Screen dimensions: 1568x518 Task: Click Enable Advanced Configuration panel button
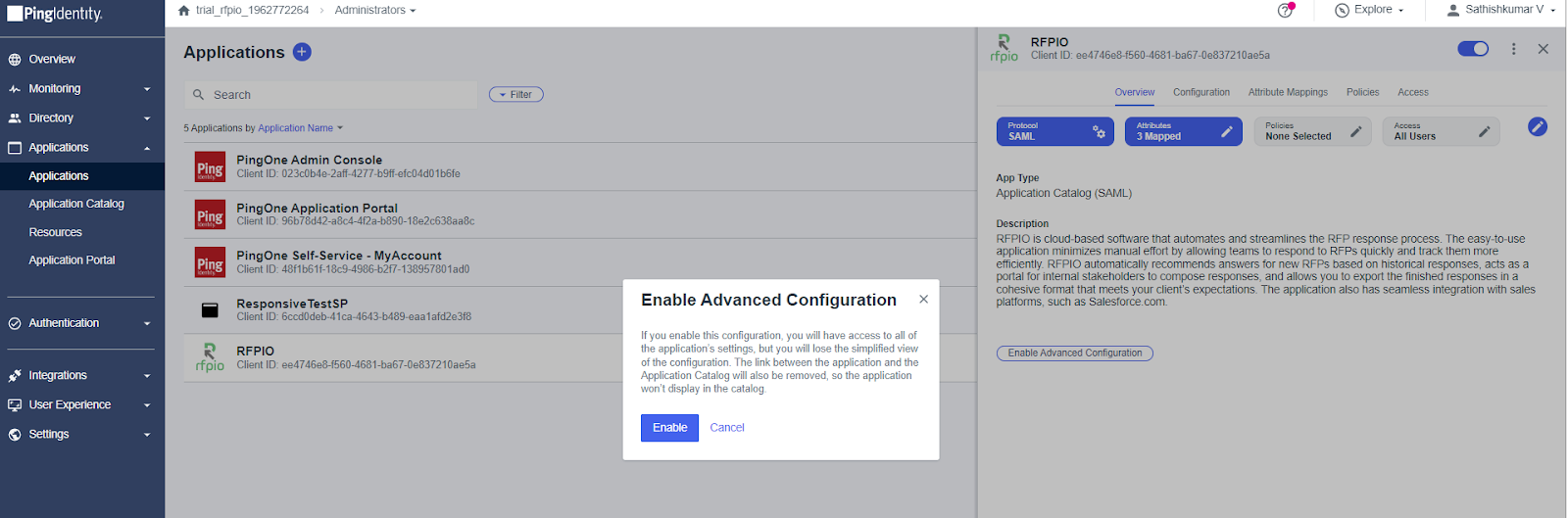[x=1075, y=353]
